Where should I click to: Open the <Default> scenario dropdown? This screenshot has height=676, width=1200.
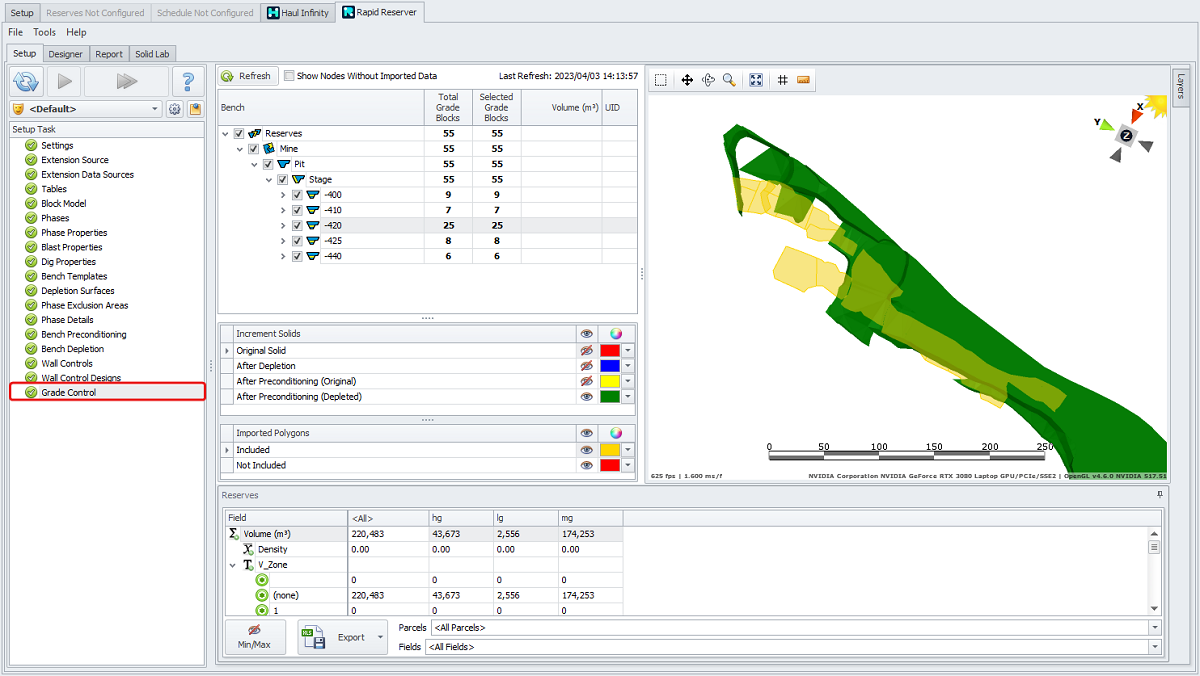coord(155,109)
